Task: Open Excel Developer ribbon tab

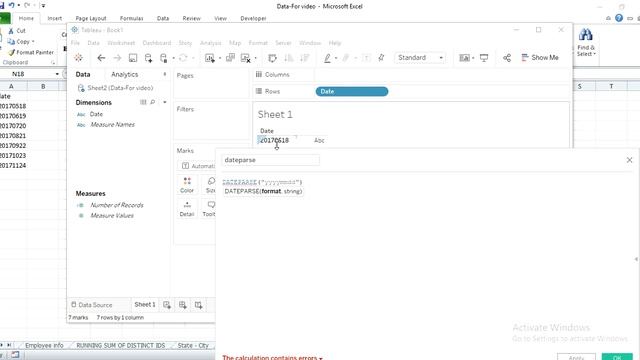Action: coord(253,18)
